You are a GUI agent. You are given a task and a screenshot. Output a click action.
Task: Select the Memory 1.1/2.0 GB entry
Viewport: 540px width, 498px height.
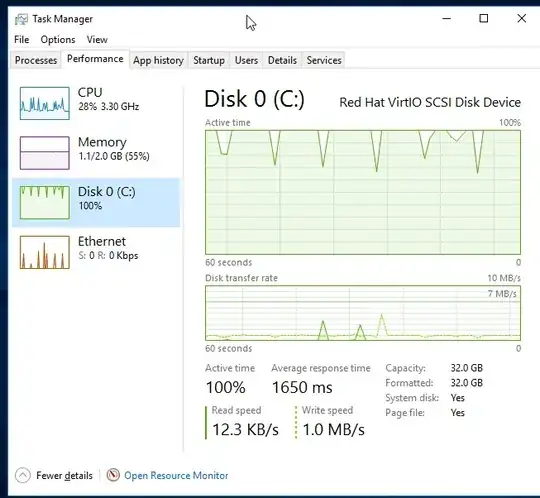[x=96, y=153]
